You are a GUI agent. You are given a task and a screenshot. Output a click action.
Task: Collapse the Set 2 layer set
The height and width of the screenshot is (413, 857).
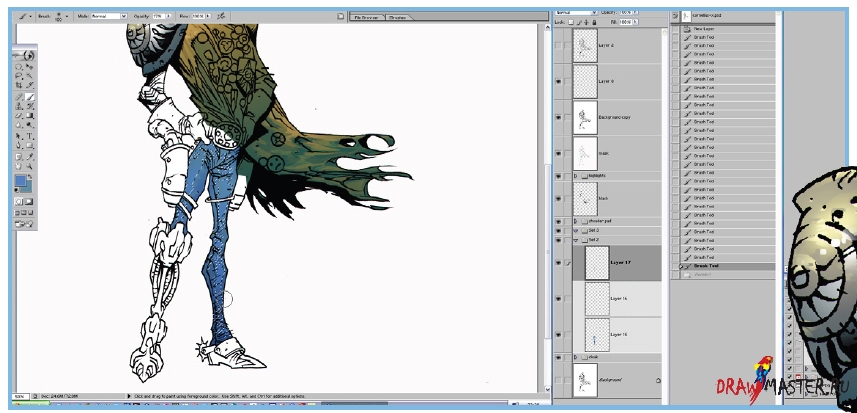[576, 240]
